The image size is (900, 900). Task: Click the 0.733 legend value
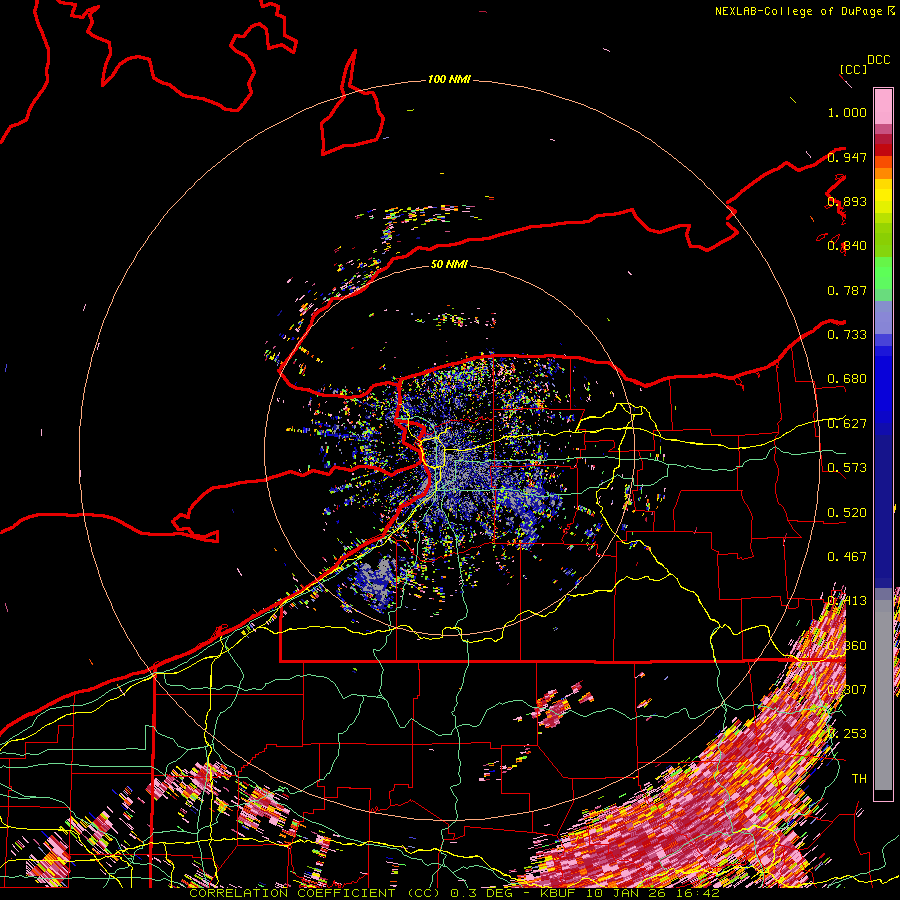click(x=847, y=335)
